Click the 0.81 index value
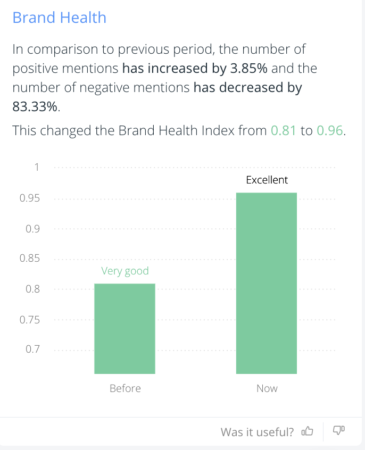The height and width of the screenshot is (450, 365). coord(283,130)
